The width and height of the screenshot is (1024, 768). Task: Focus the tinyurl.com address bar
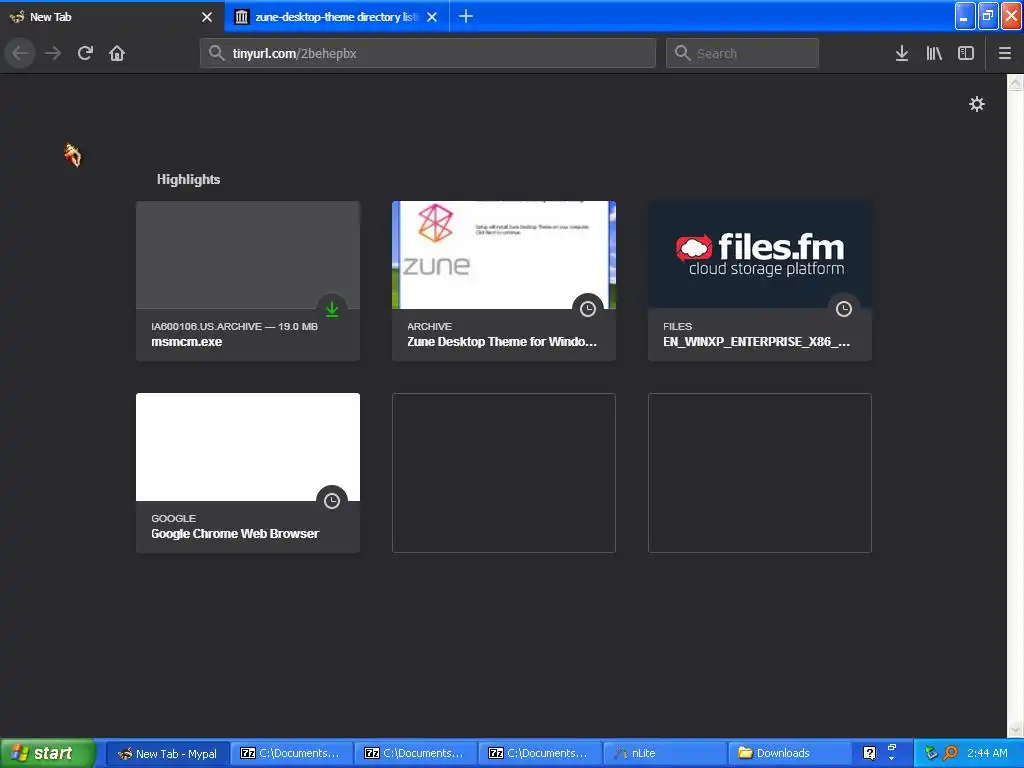[428, 53]
